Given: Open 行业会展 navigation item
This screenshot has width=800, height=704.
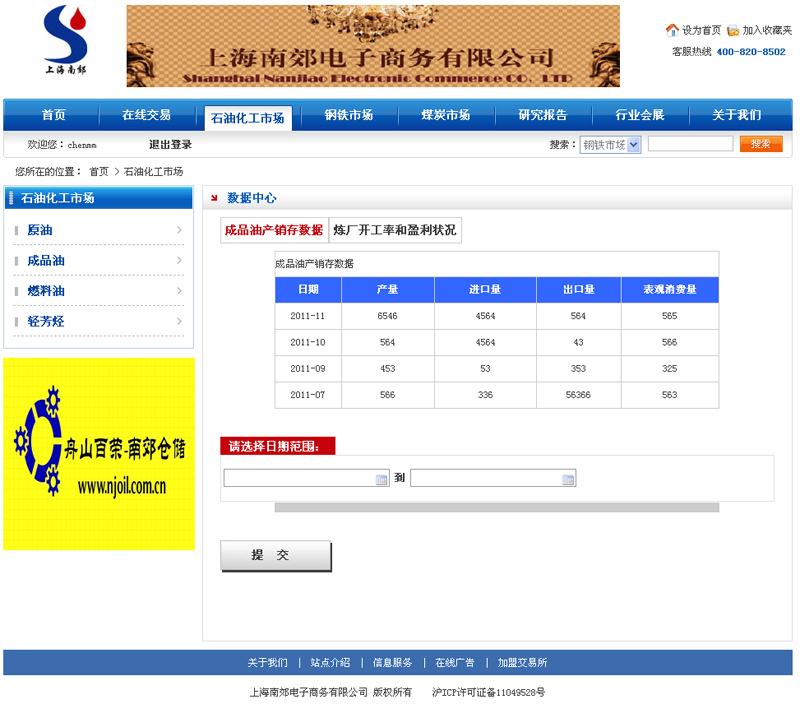Looking at the screenshot, I should point(639,115).
